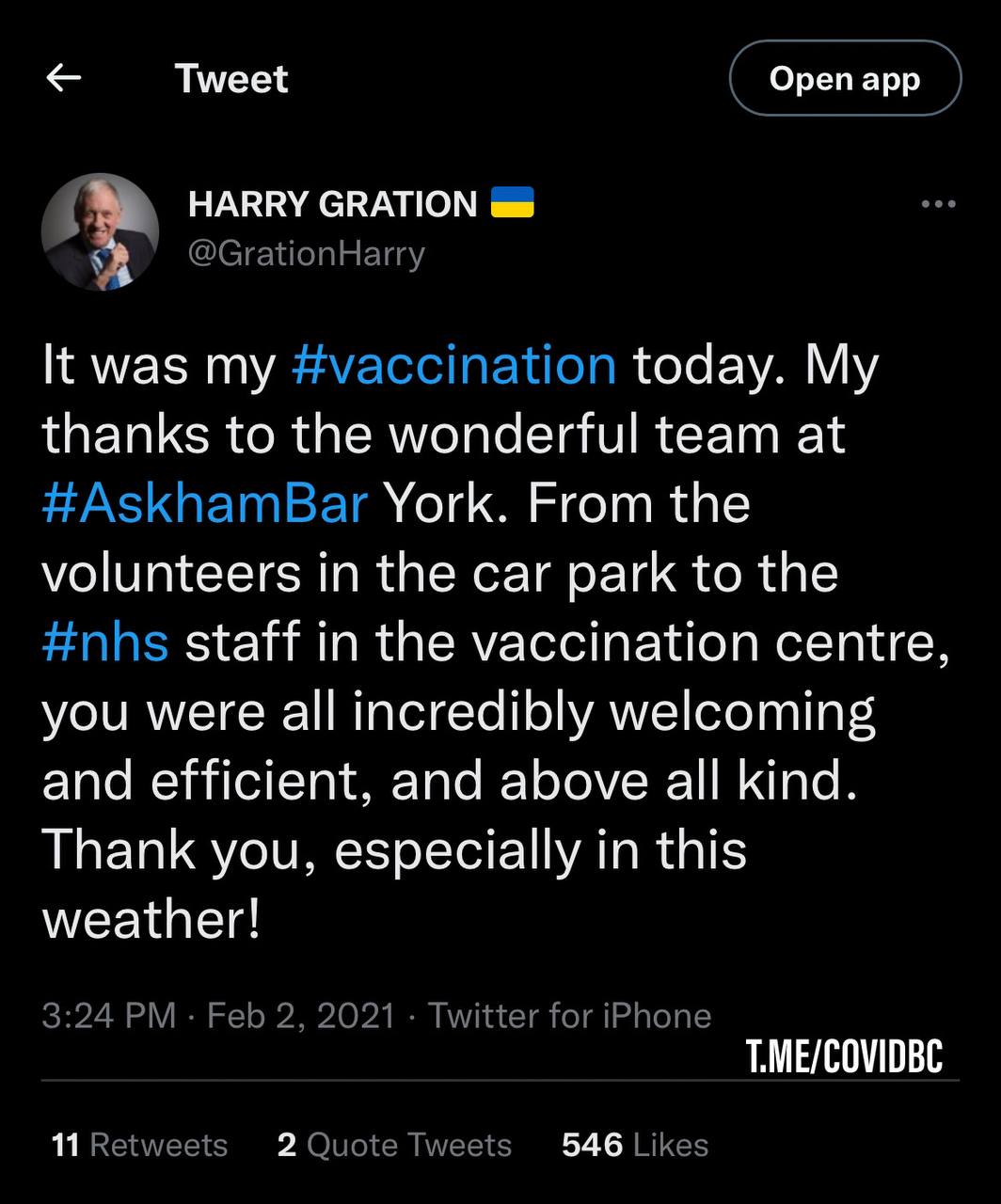Show the 11 Retweets list
The width and height of the screenshot is (1001, 1204).
[x=140, y=1145]
